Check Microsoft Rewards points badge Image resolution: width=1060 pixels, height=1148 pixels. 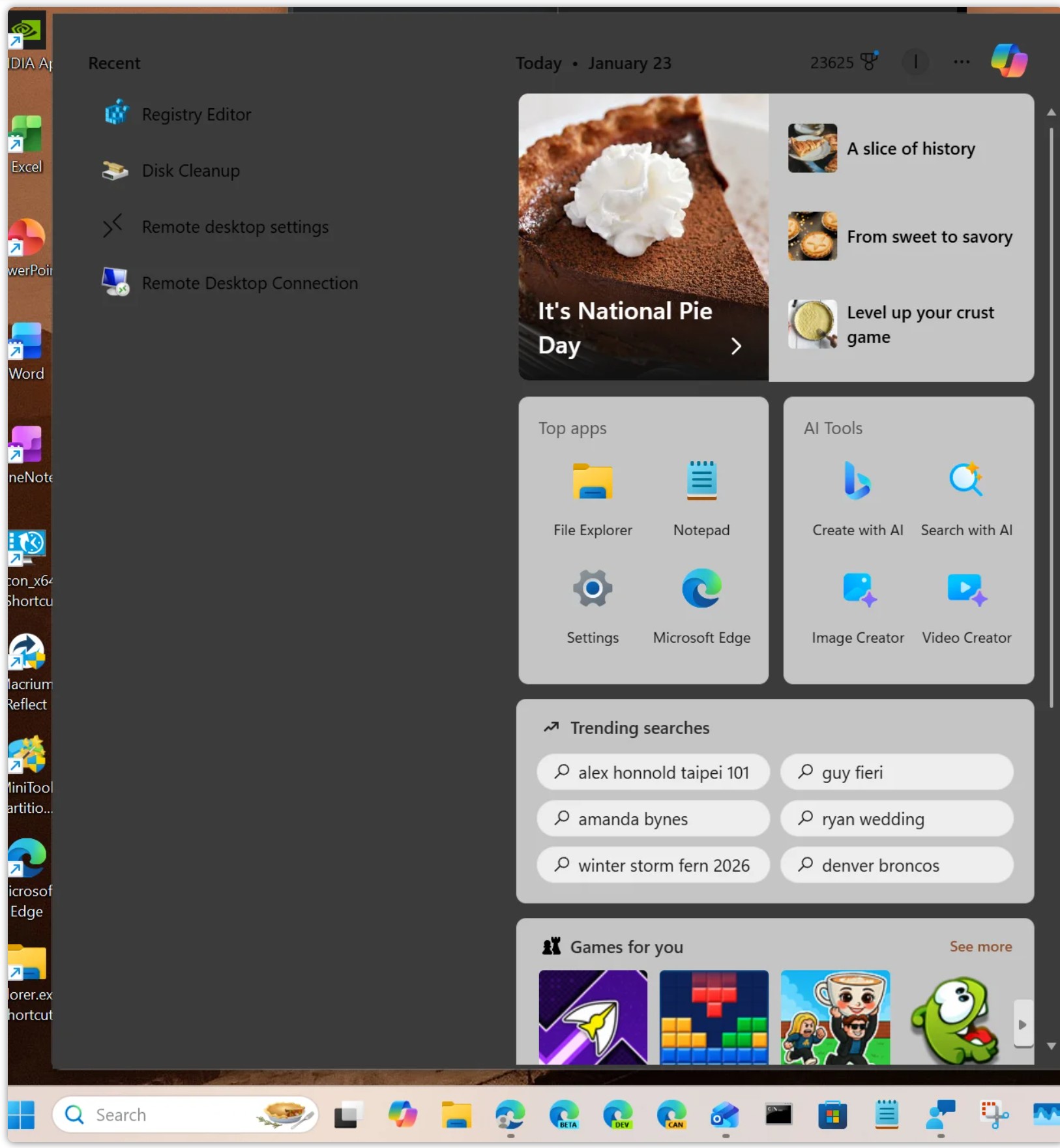click(843, 62)
